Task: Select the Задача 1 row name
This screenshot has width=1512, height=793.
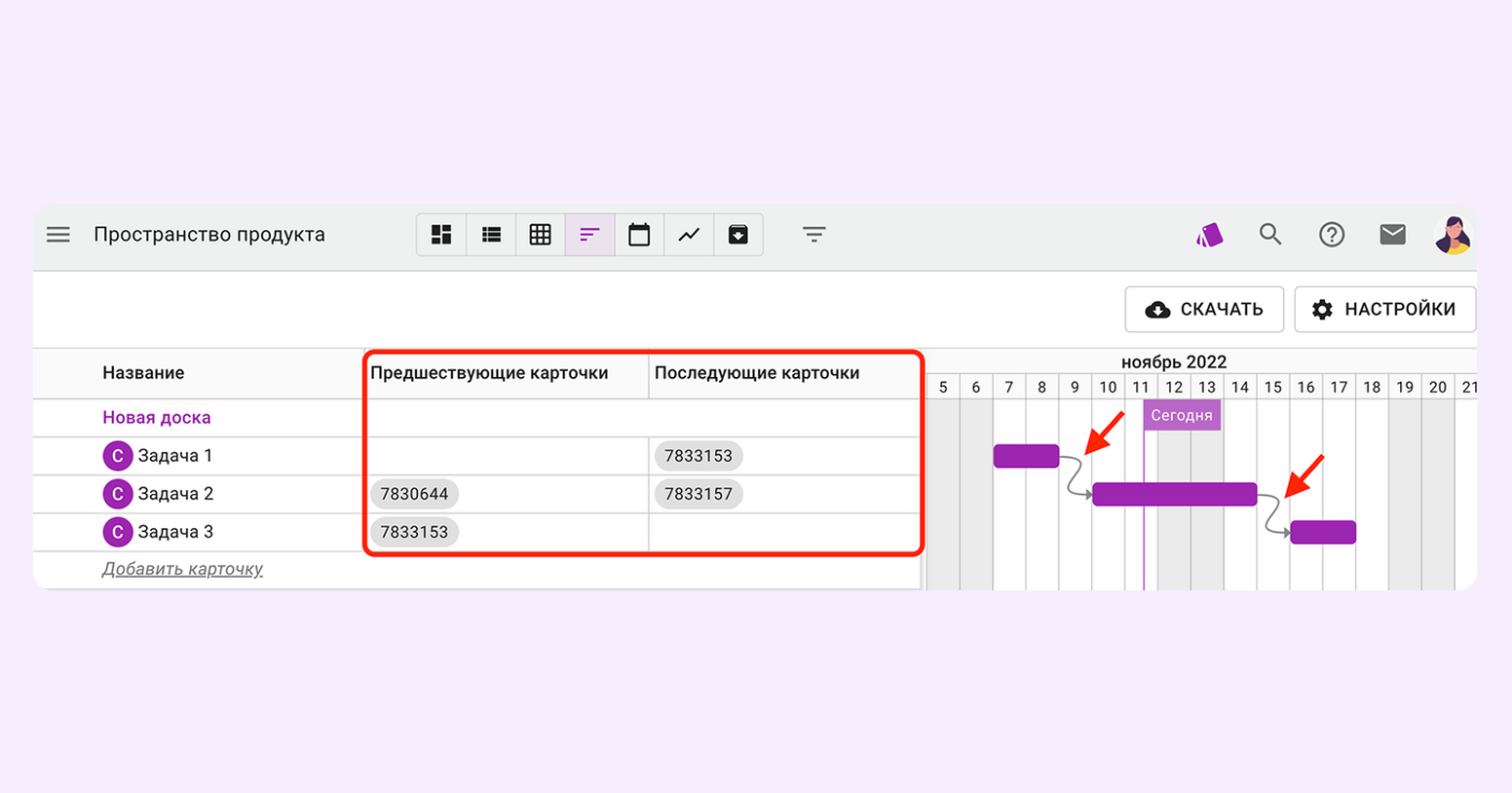Action: point(175,456)
